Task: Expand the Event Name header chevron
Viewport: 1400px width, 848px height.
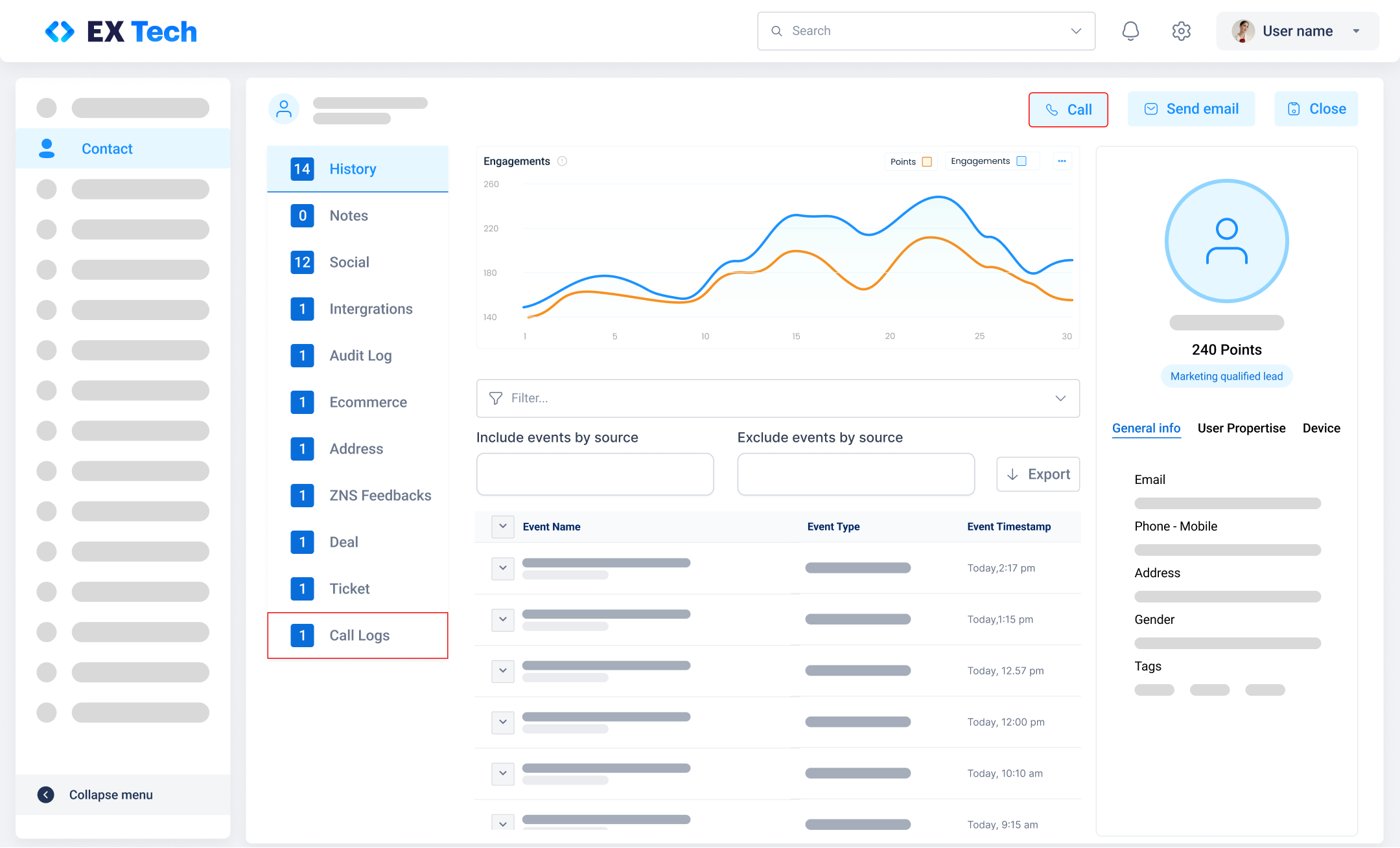Action: (x=503, y=527)
